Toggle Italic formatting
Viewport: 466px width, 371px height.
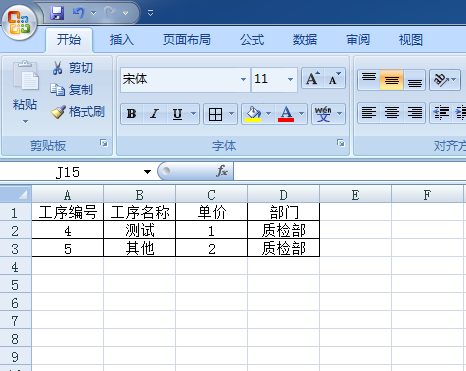click(154, 114)
